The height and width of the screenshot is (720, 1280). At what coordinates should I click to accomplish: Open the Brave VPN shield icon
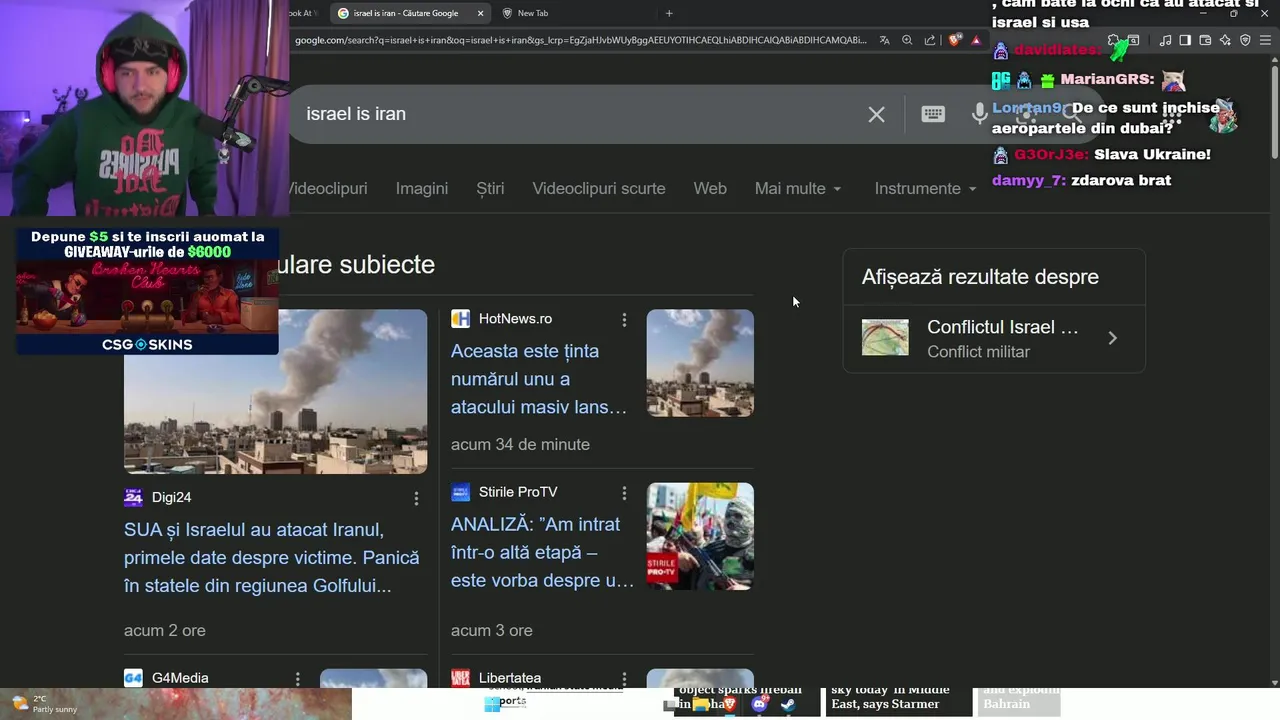point(1245,40)
